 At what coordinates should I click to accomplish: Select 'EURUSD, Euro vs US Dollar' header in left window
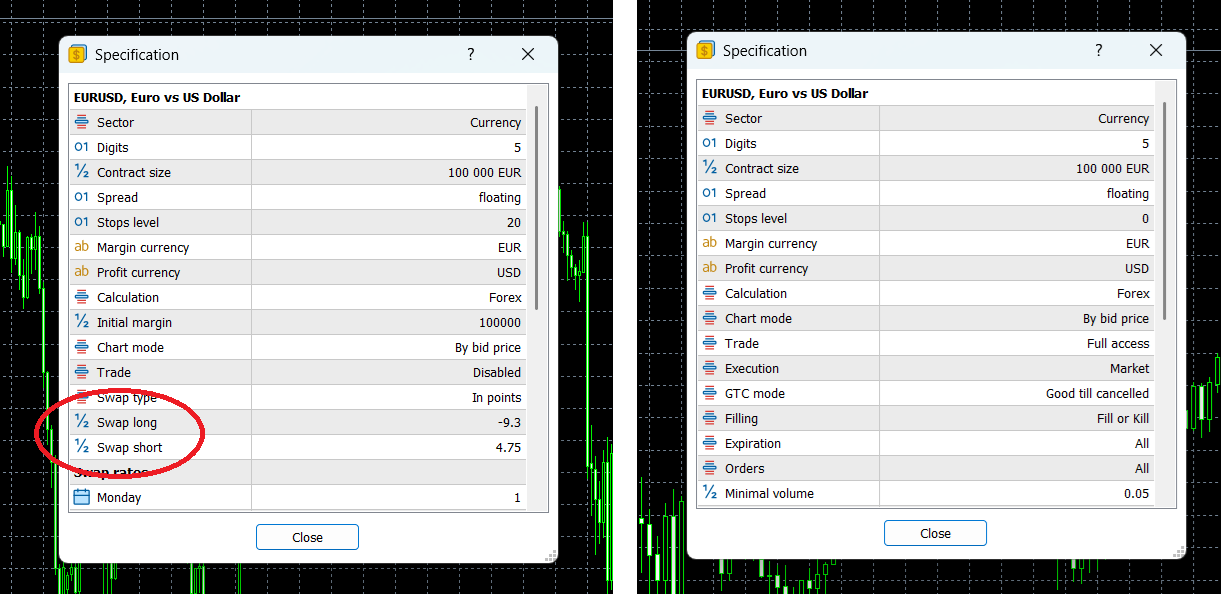pyautogui.click(x=157, y=97)
